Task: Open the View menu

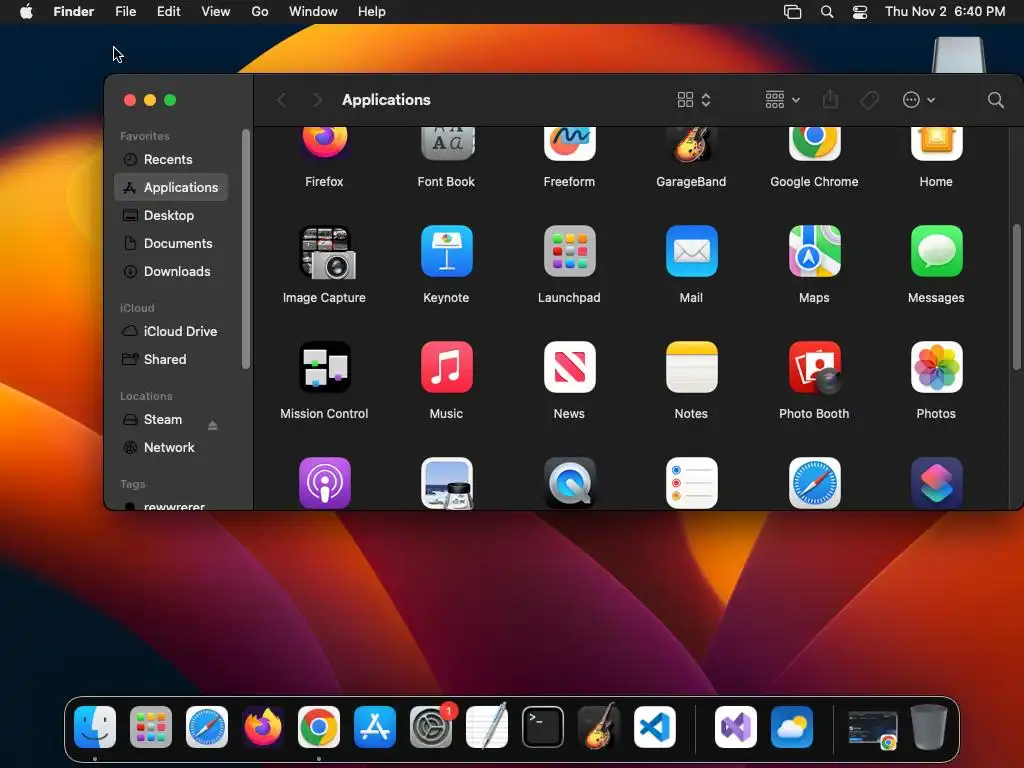Action: 216,12
